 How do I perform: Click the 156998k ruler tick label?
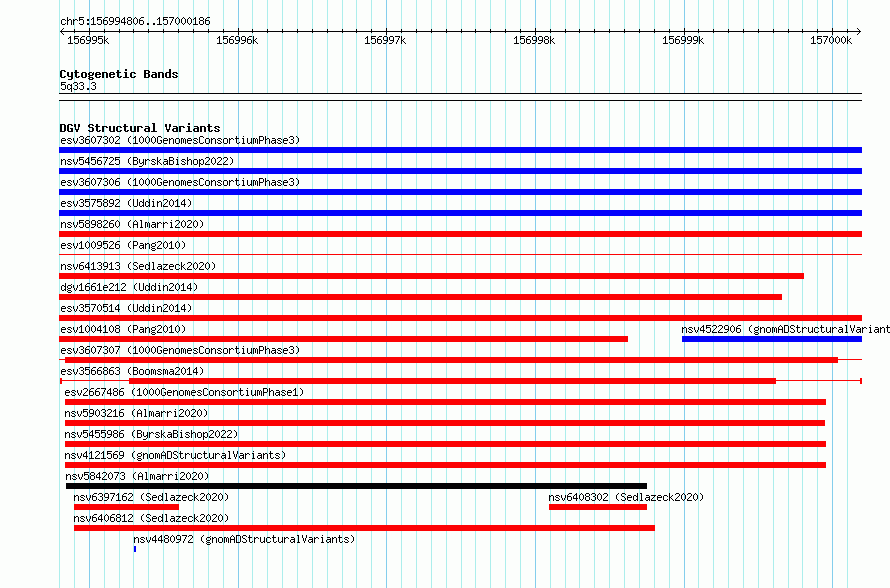tap(534, 40)
